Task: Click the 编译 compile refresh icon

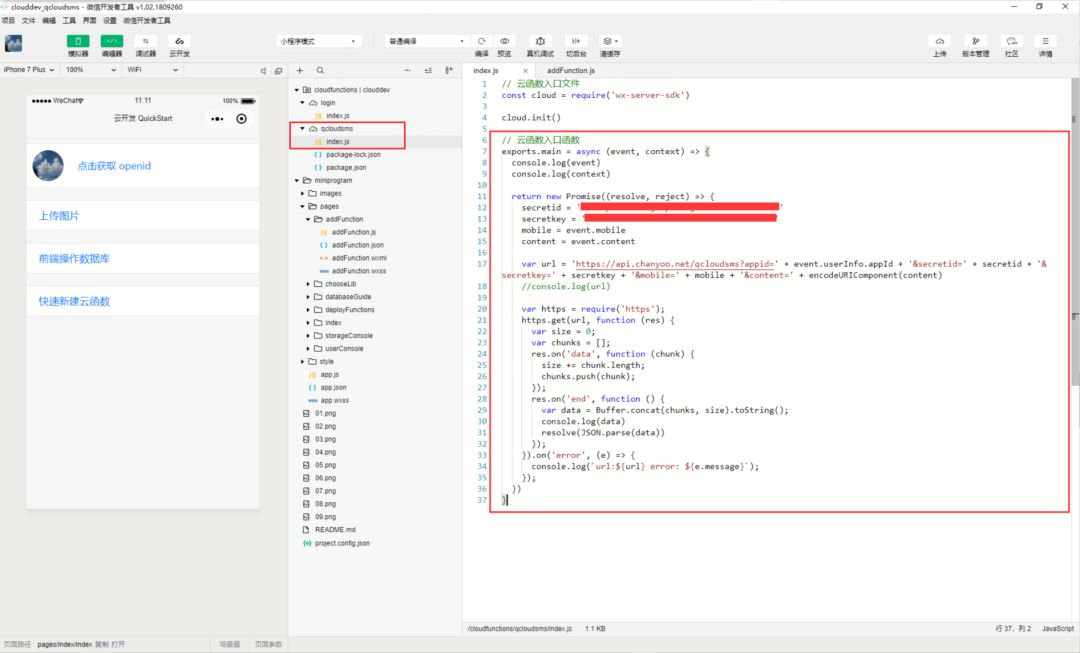Action: click(481, 41)
